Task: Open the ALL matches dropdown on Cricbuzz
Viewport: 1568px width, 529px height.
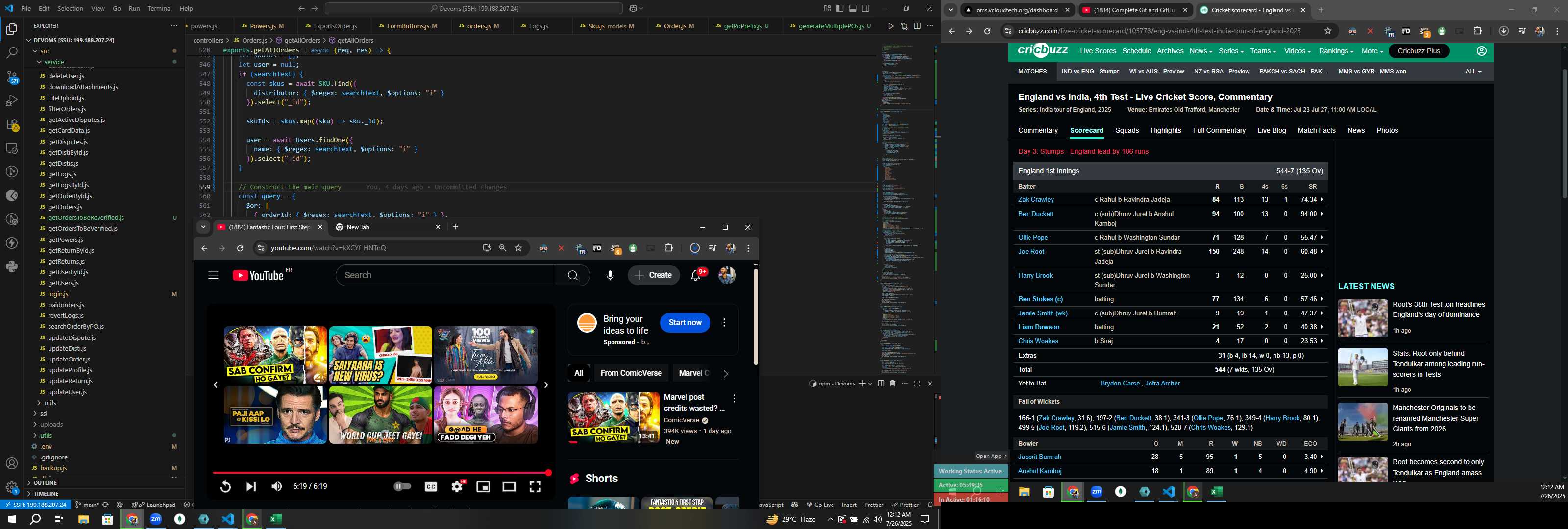Action: [x=1473, y=71]
